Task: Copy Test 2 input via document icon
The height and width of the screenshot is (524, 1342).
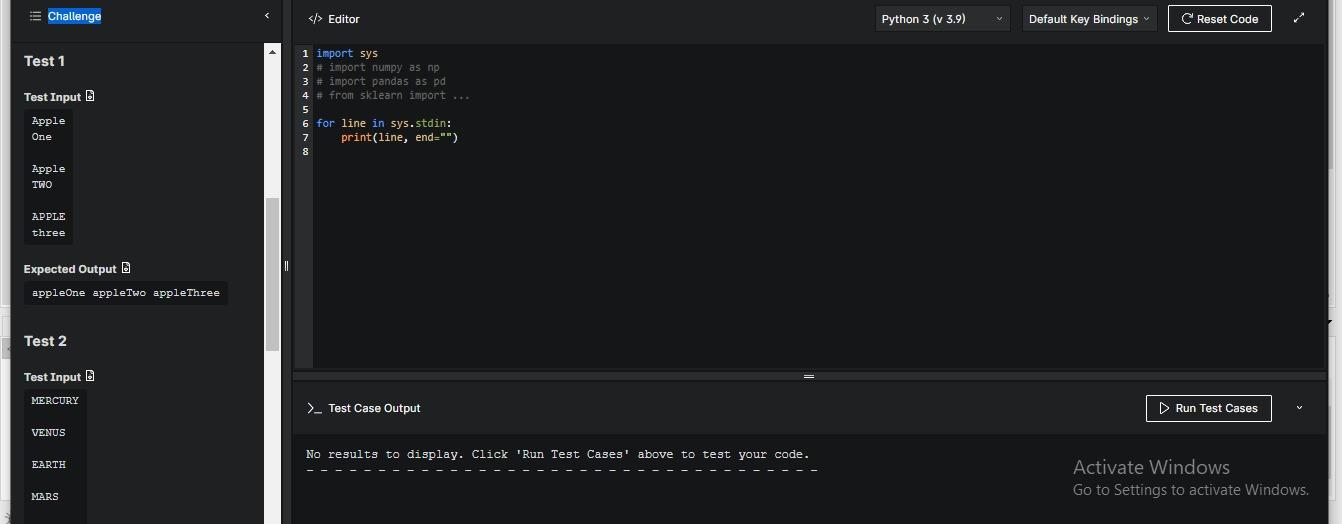Action: coord(90,376)
